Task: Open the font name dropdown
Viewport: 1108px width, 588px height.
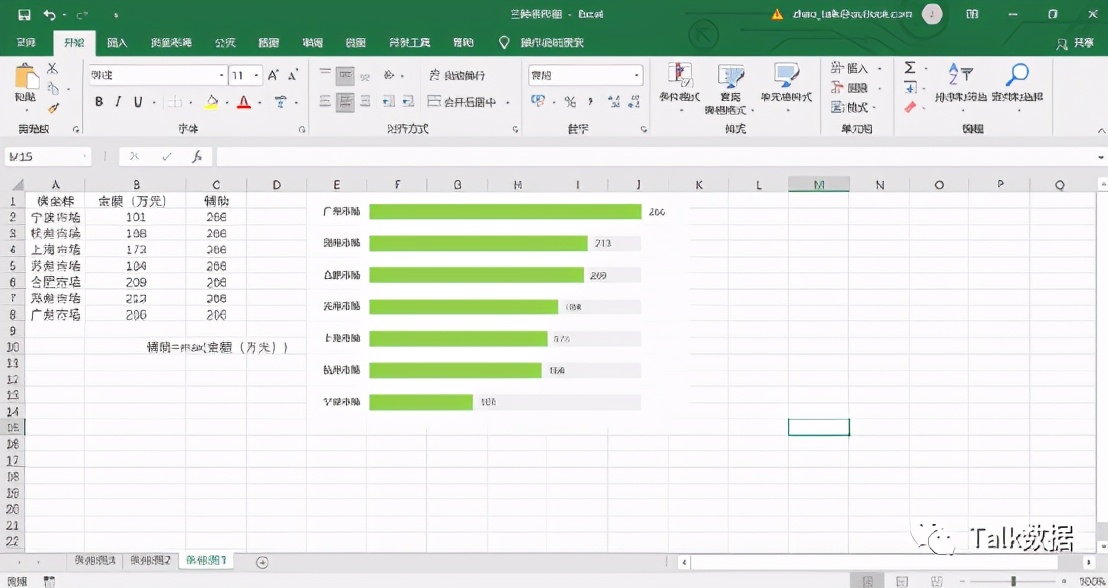Action: pos(221,76)
